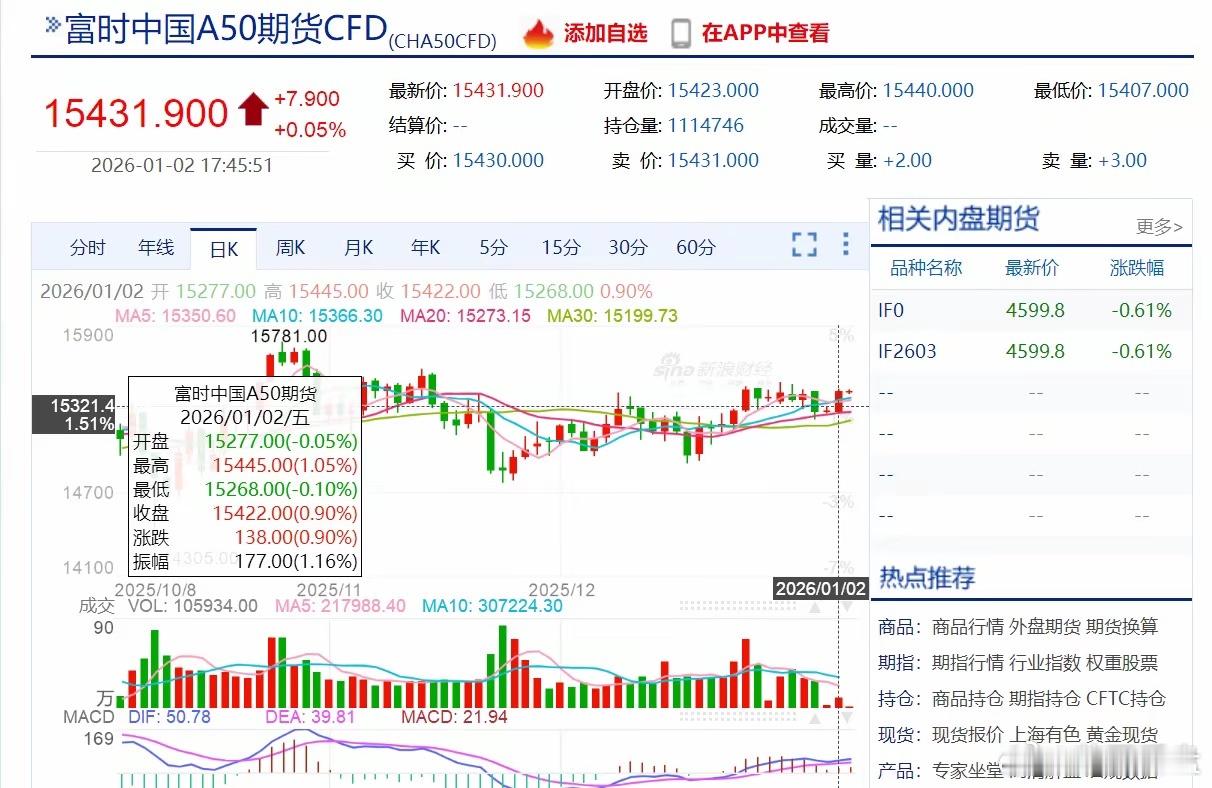Switch to the 分时 chart tab
Screen dimensions: 1212x788
coord(88,247)
